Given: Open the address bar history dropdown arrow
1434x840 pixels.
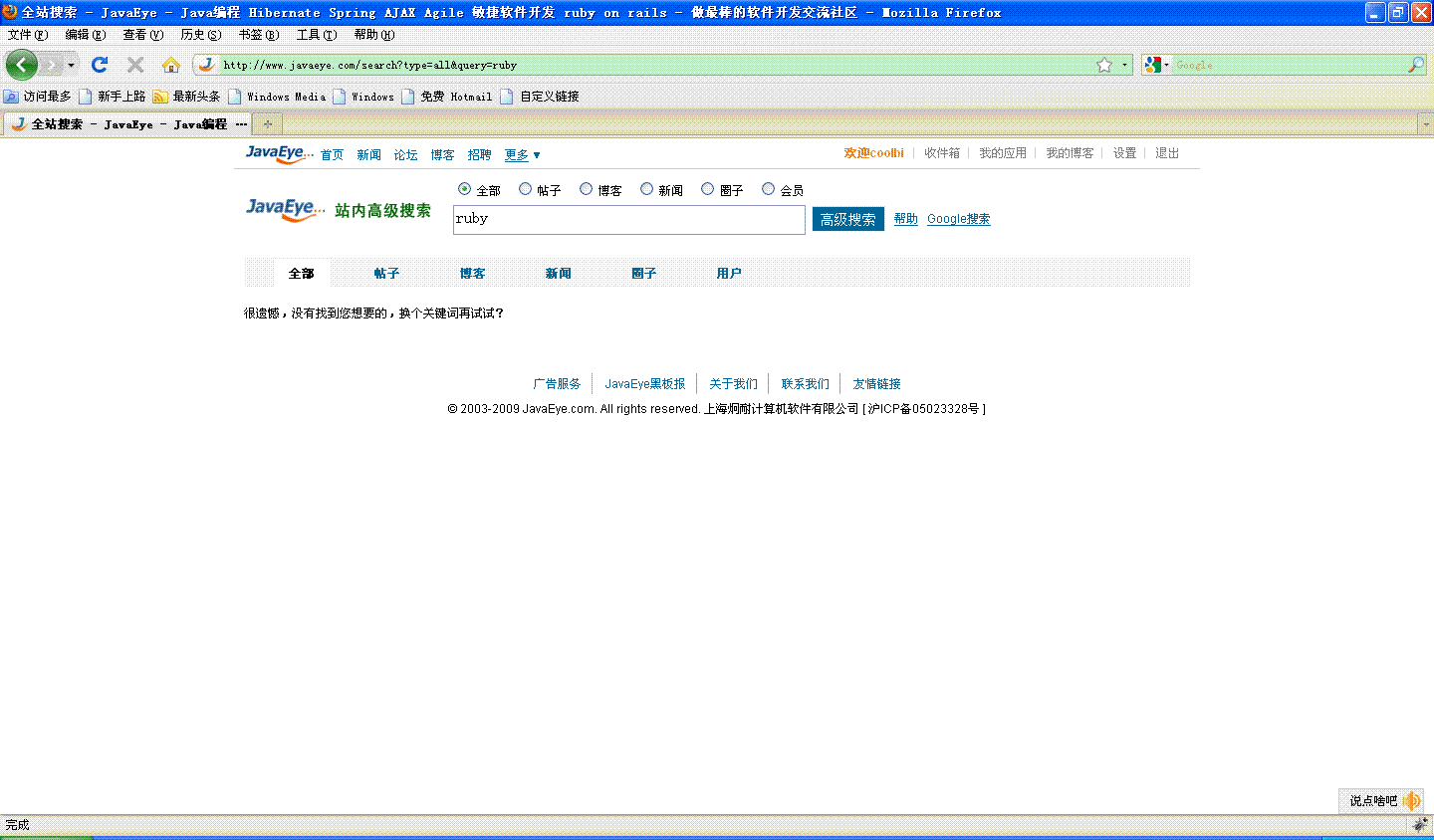Looking at the screenshot, I should [x=1125, y=65].
